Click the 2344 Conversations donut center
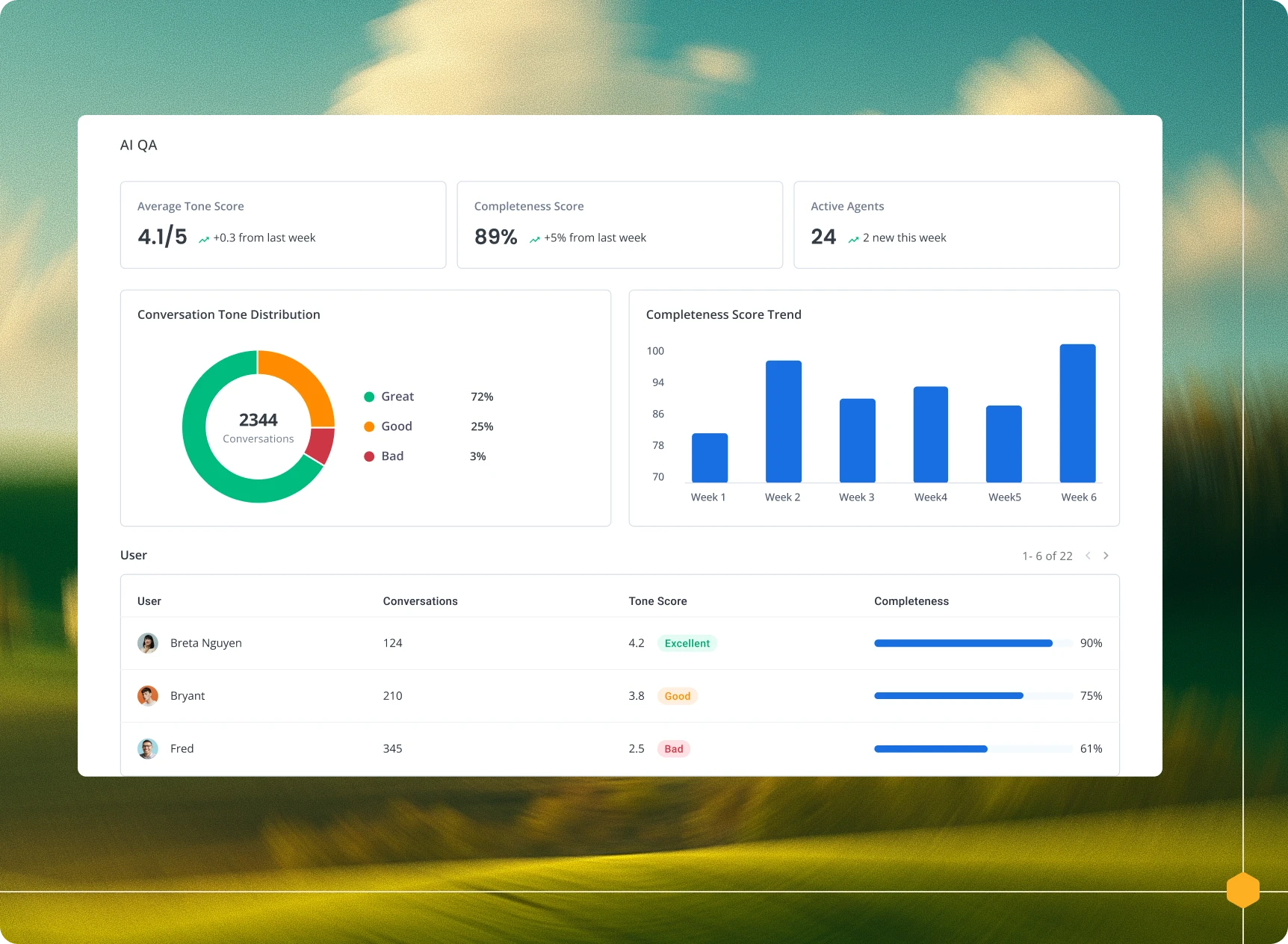 pos(258,427)
